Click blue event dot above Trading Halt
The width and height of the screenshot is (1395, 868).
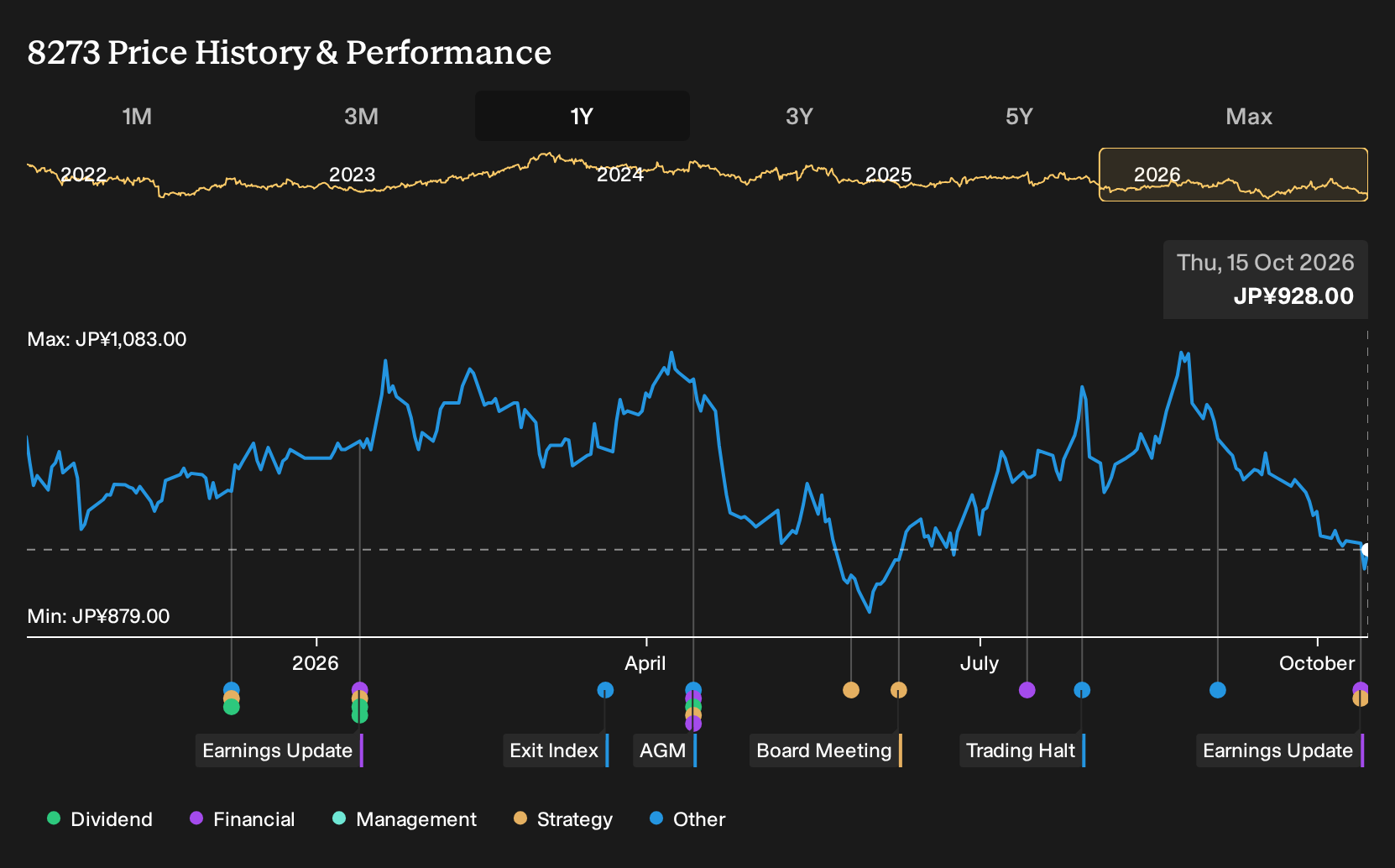(1082, 690)
